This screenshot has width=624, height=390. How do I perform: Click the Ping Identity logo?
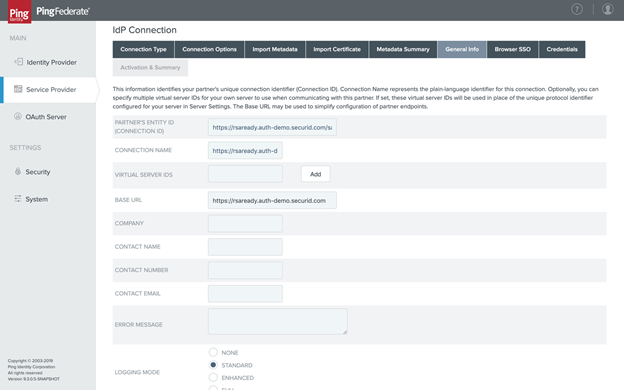click(x=20, y=12)
